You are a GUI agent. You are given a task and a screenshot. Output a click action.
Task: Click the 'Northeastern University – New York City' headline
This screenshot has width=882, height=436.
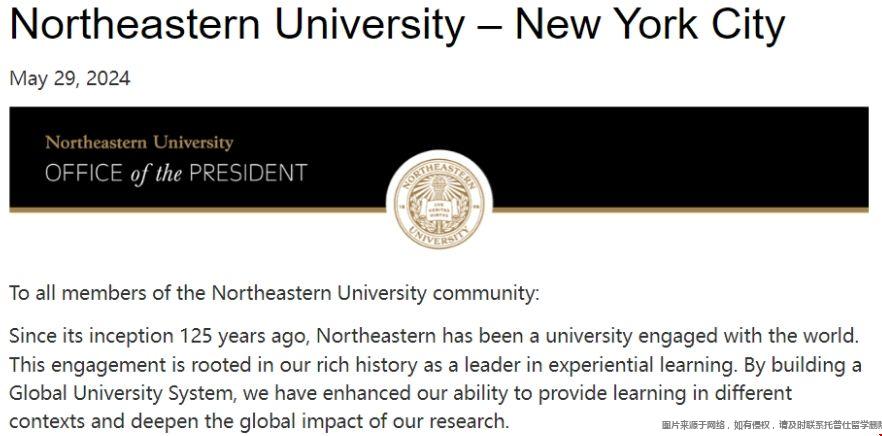(397, 24)
